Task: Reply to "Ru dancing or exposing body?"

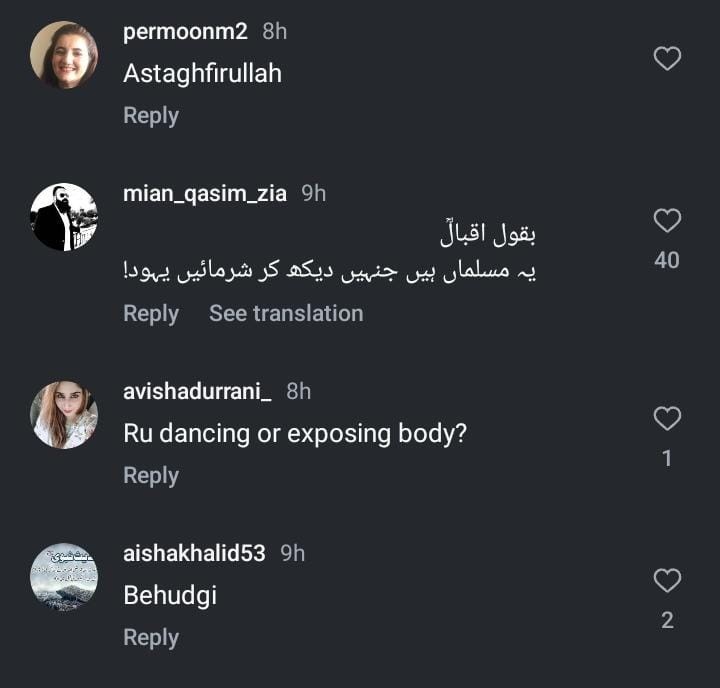Action: click(x=151, y=476)
